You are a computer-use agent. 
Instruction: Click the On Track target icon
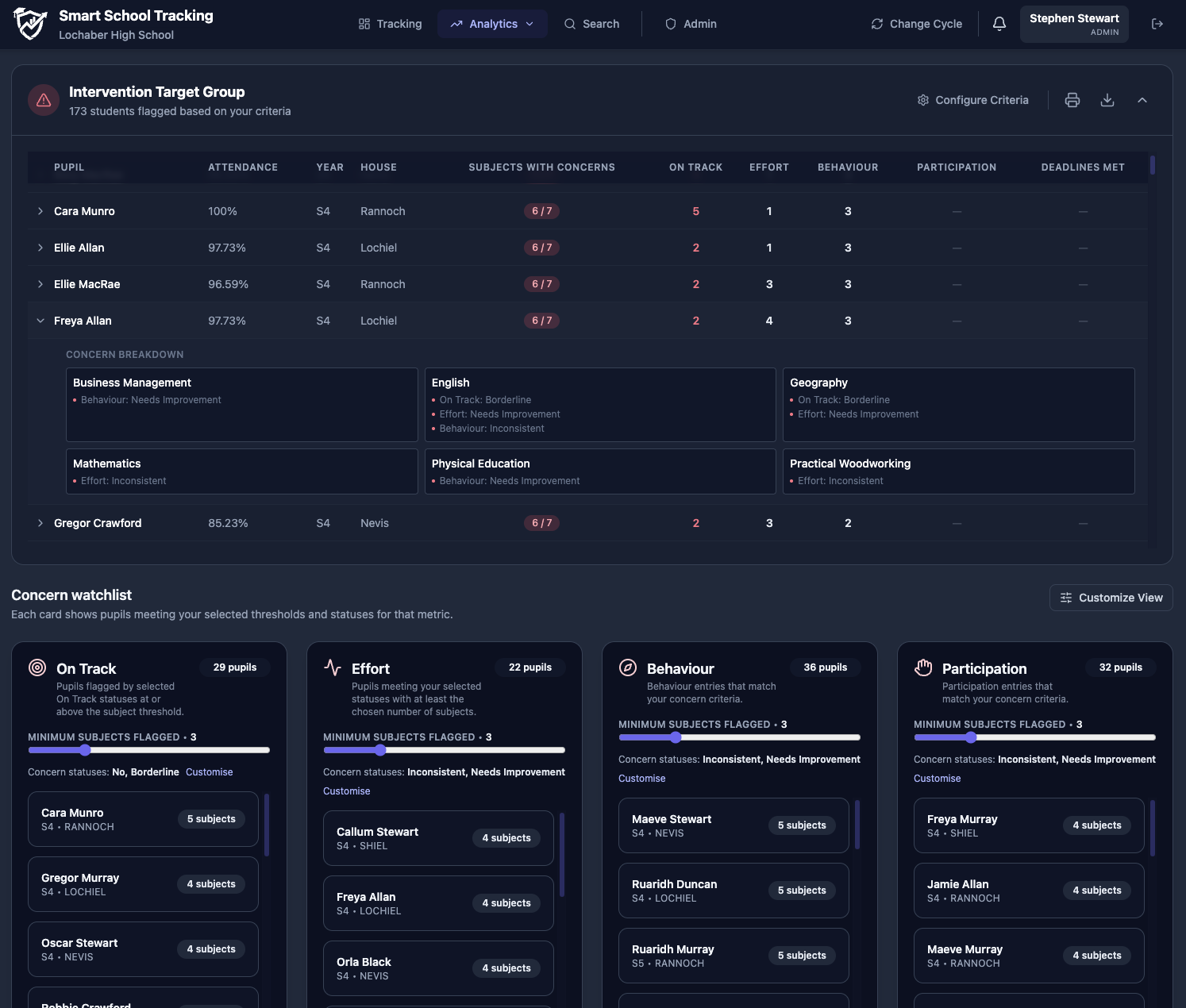[37, 668]
